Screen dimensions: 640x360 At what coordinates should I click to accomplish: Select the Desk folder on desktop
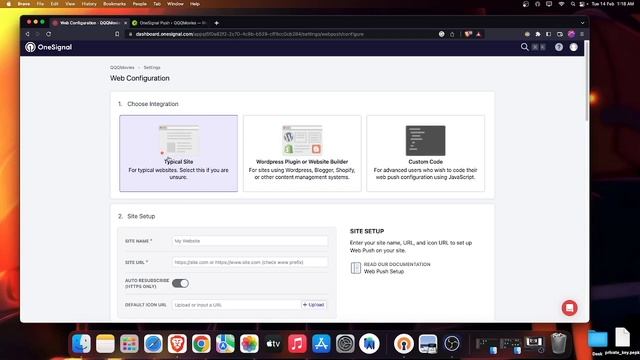coord(598,343)
